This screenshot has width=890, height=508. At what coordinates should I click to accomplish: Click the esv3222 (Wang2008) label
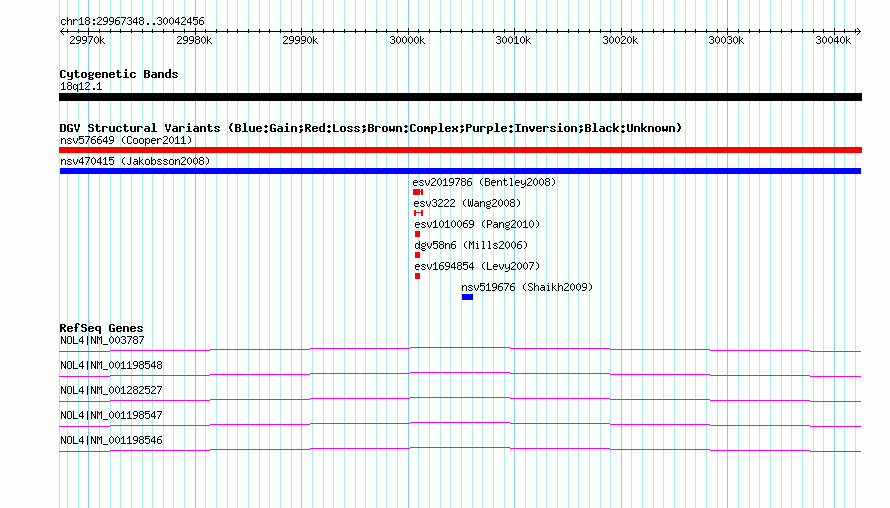(x=467, y=203)
